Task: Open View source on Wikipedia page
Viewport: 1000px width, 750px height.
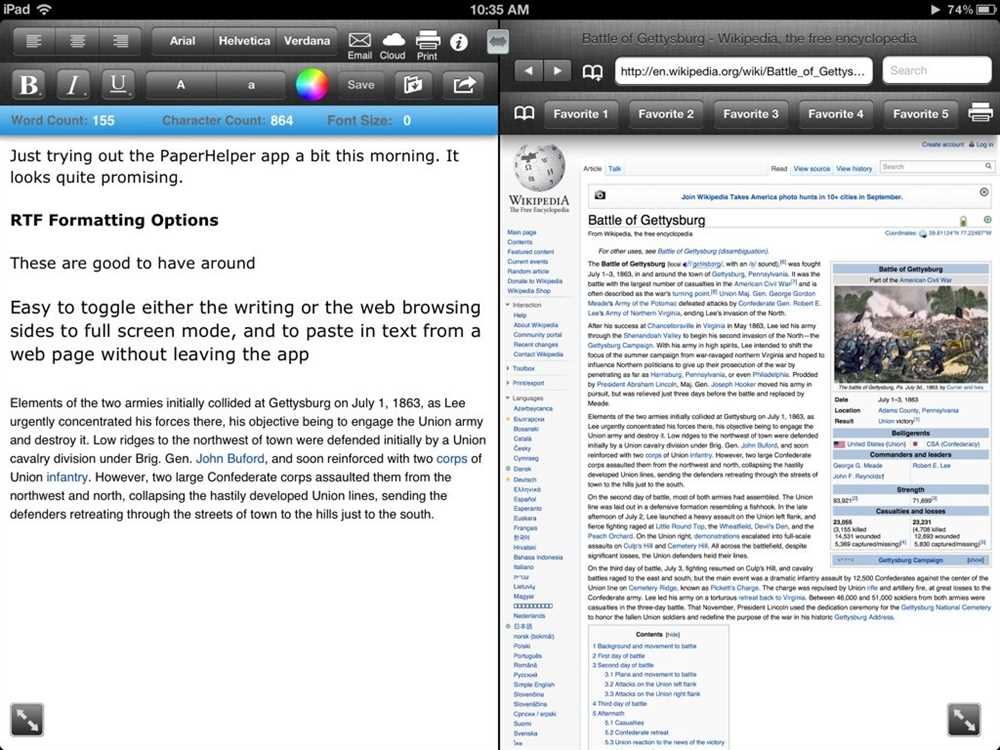Action: (x=811, y=169)
